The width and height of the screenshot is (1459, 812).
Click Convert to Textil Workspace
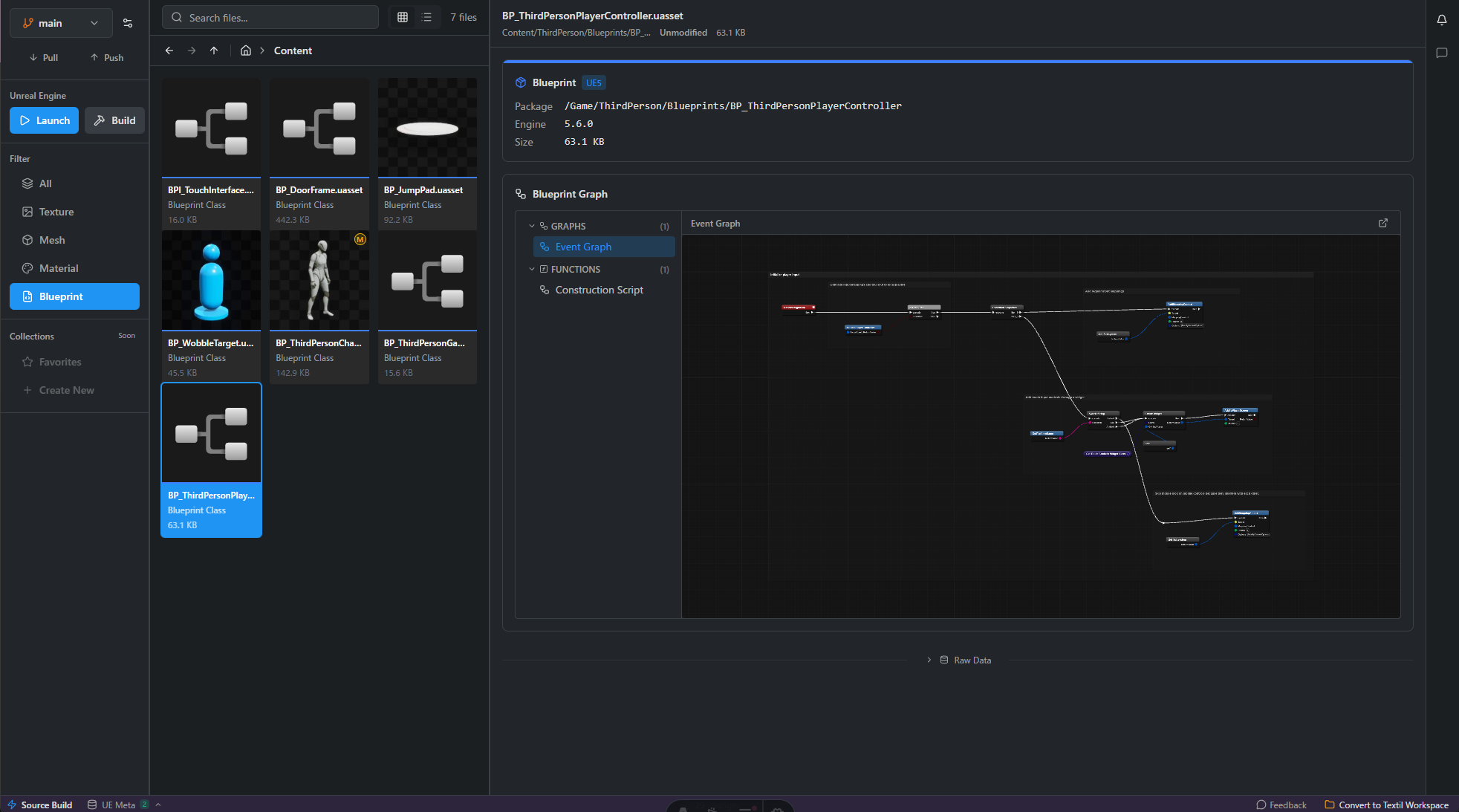tap(1386, 805)
